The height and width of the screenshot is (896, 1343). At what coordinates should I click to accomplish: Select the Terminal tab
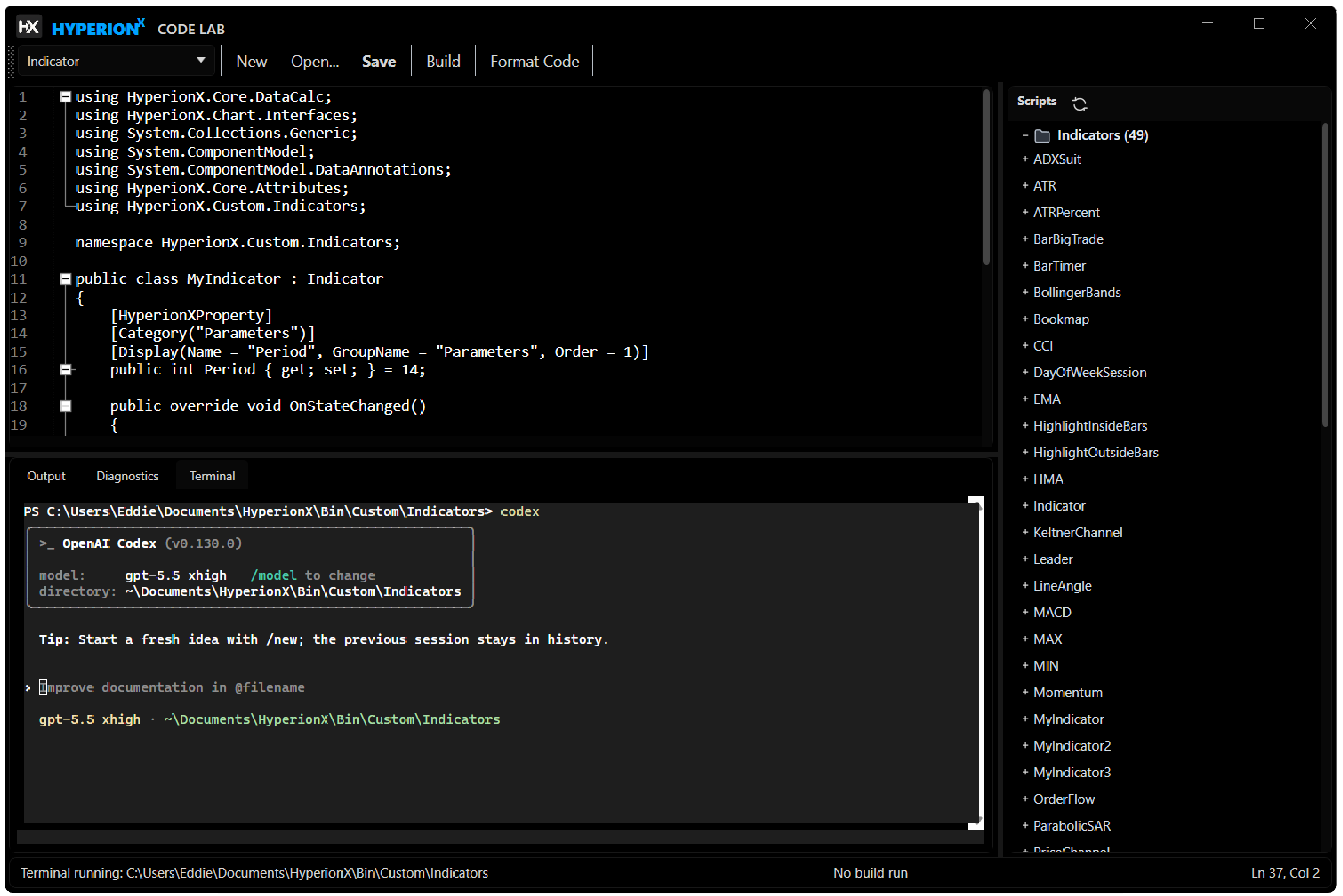click(x=212, y=476)
